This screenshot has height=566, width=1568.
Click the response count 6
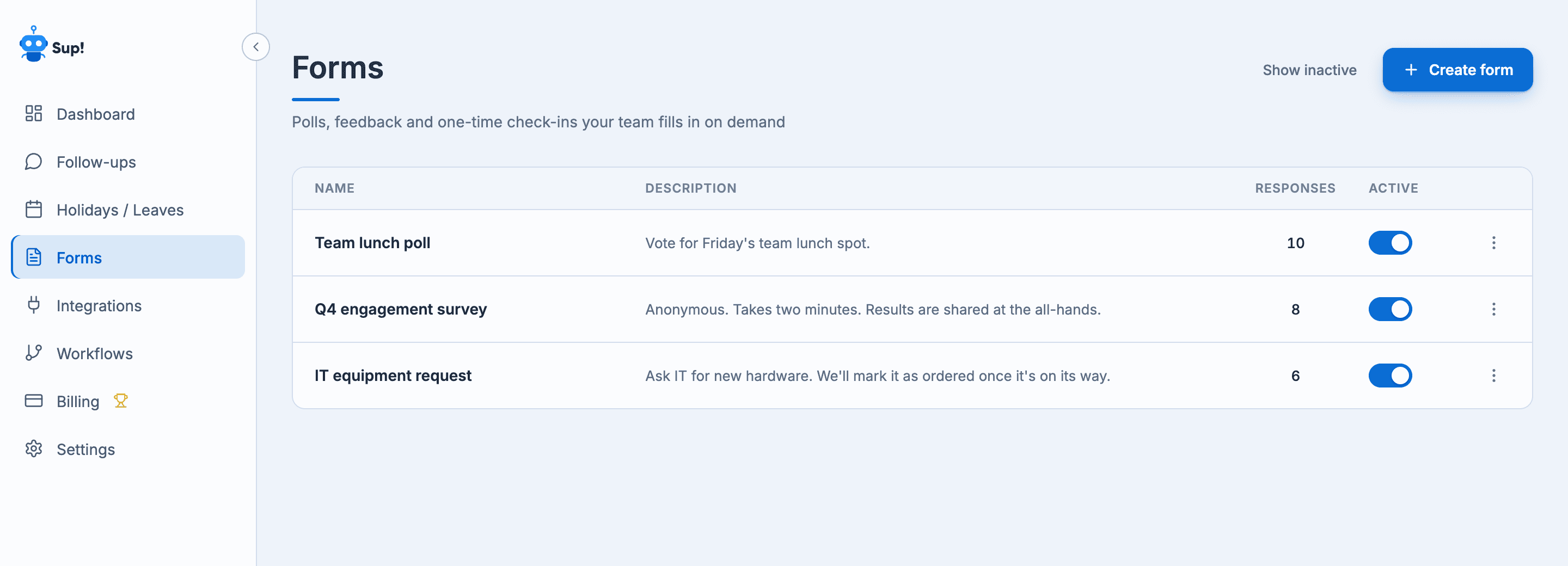point(1295,376)
